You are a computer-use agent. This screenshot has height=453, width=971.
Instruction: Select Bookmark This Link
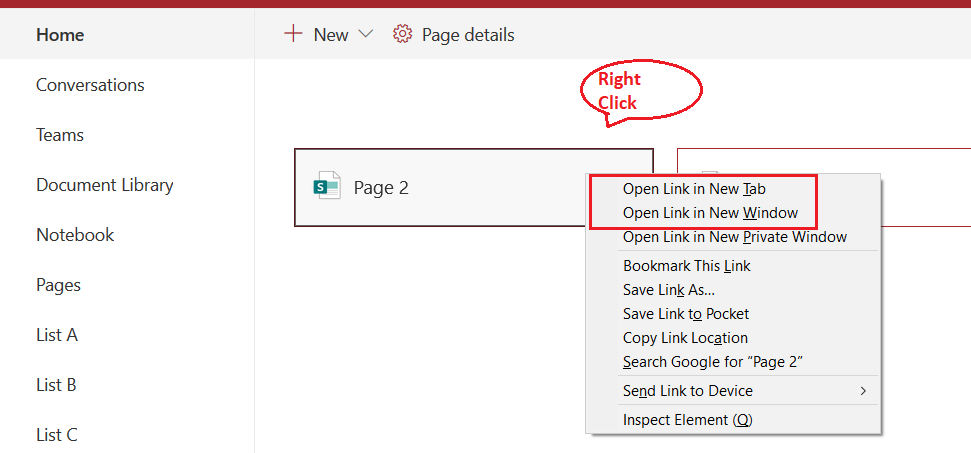pos(733,266)
